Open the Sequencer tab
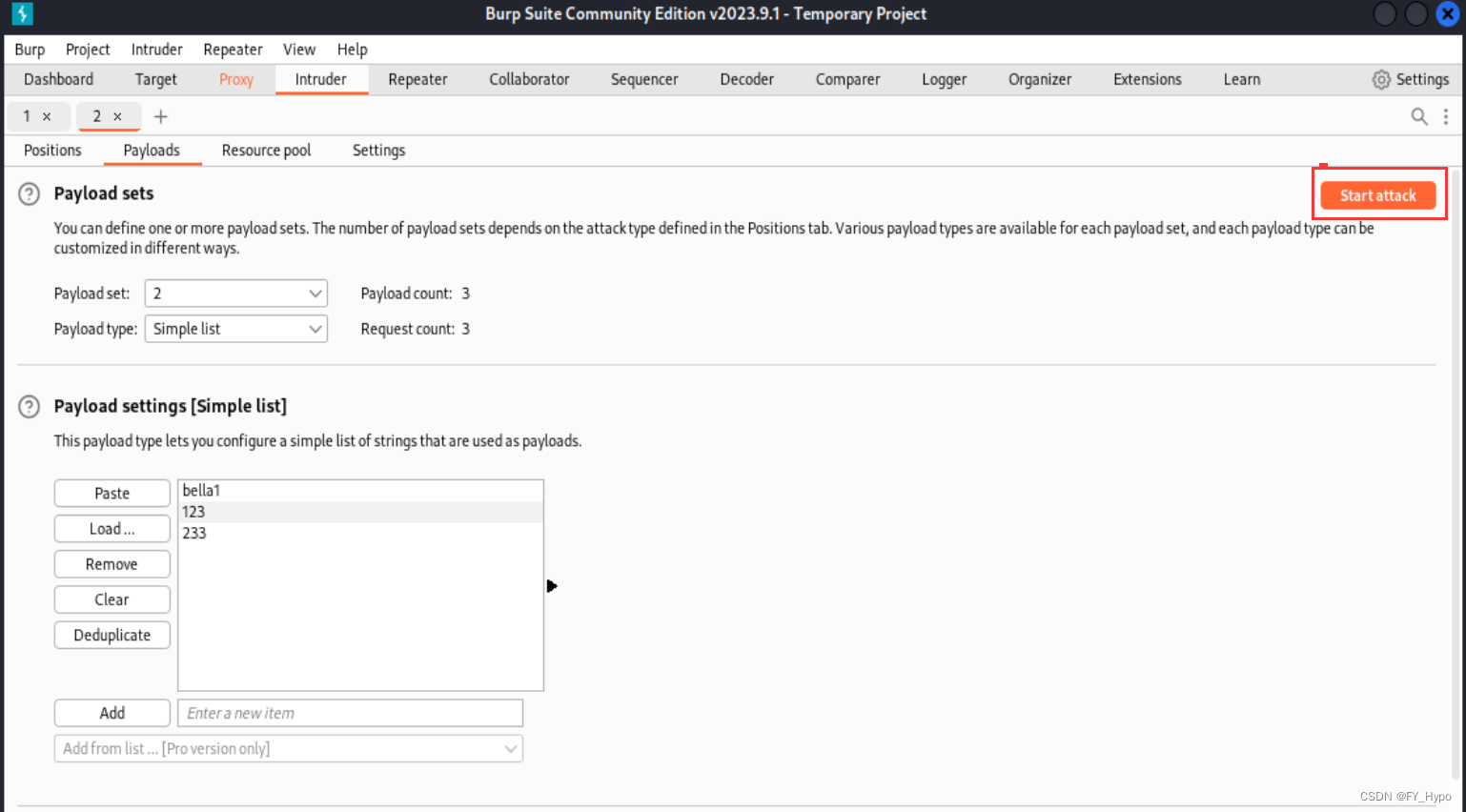This screenshot has width=1466, height=812. [644, 79]
